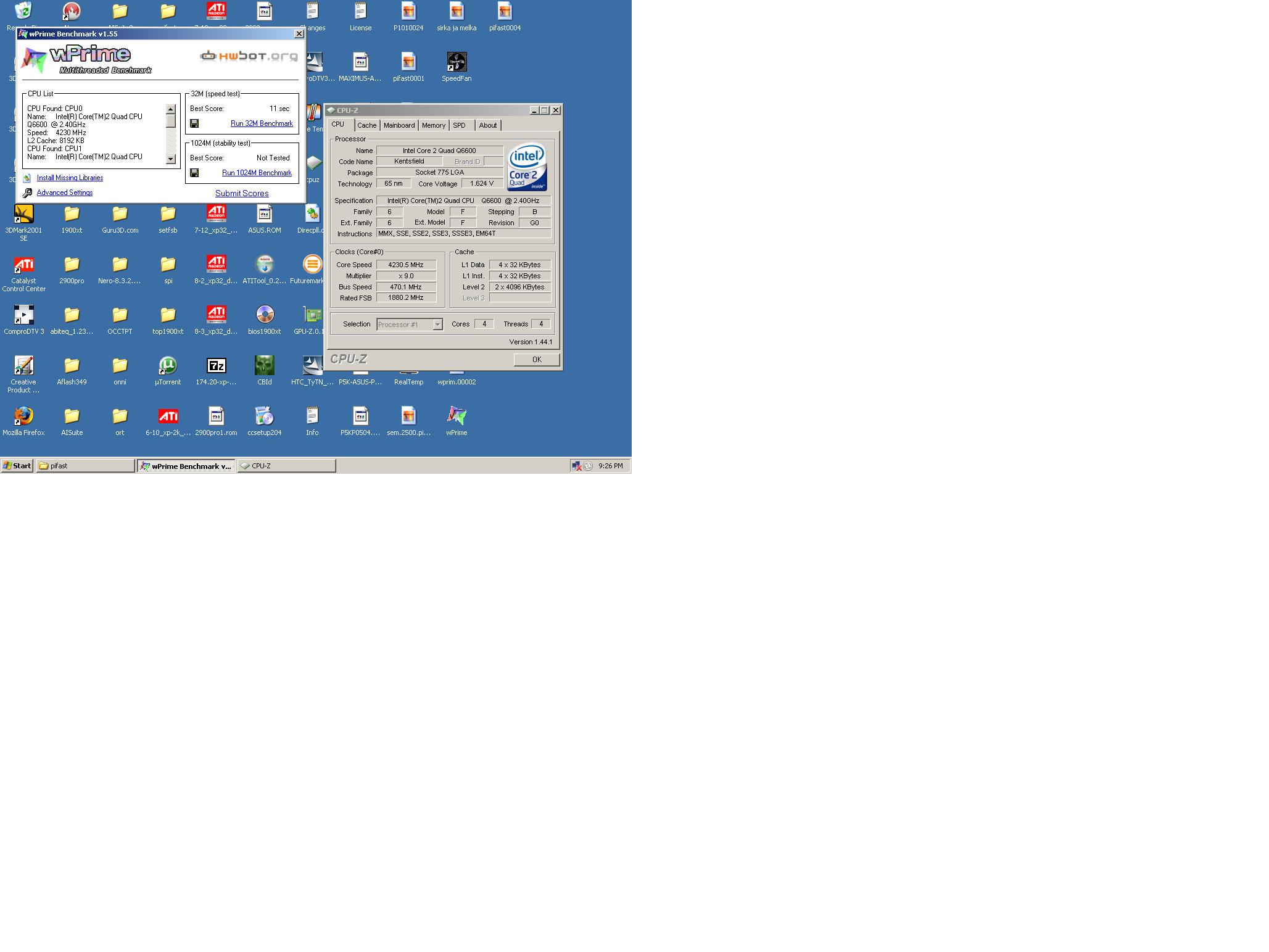
Task: Select the sem.2500.pi image icon
Action: pyautogui.click(x=408, y=421)
